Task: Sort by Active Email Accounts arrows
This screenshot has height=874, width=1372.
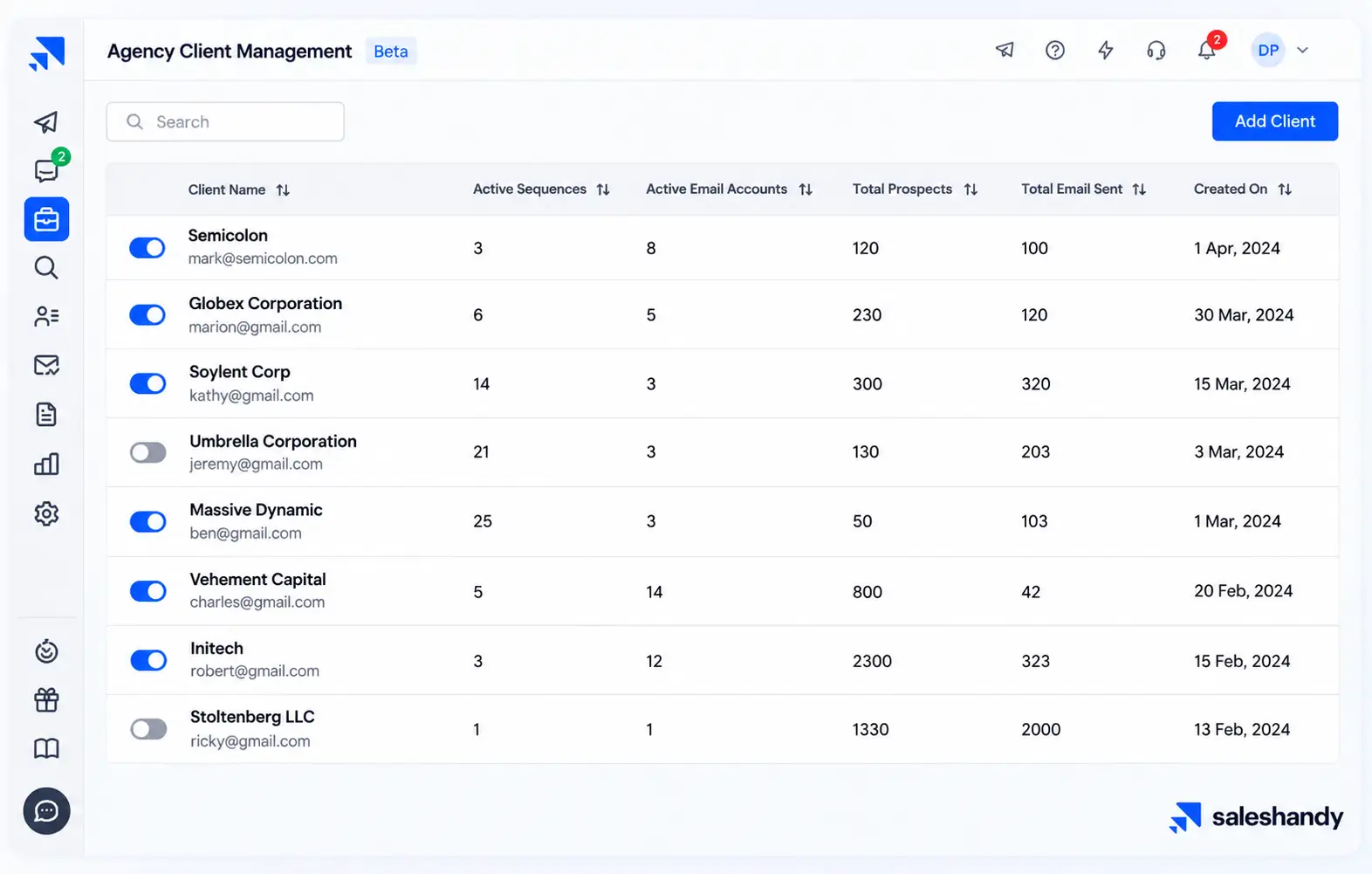Action: (x=806, y=189)
